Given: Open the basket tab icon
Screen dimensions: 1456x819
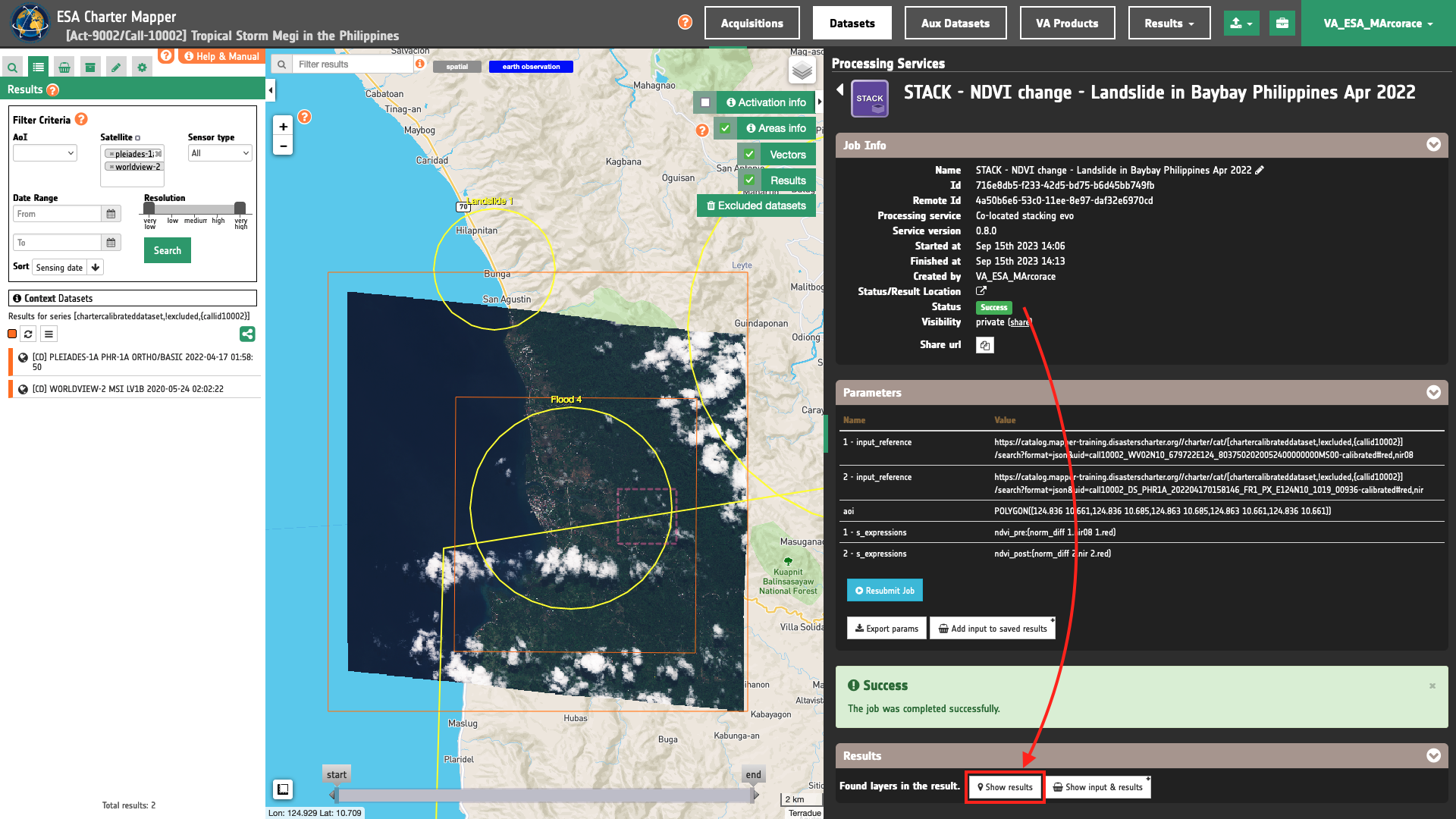Looking at the screenshot, I should [x=64, y=67].
